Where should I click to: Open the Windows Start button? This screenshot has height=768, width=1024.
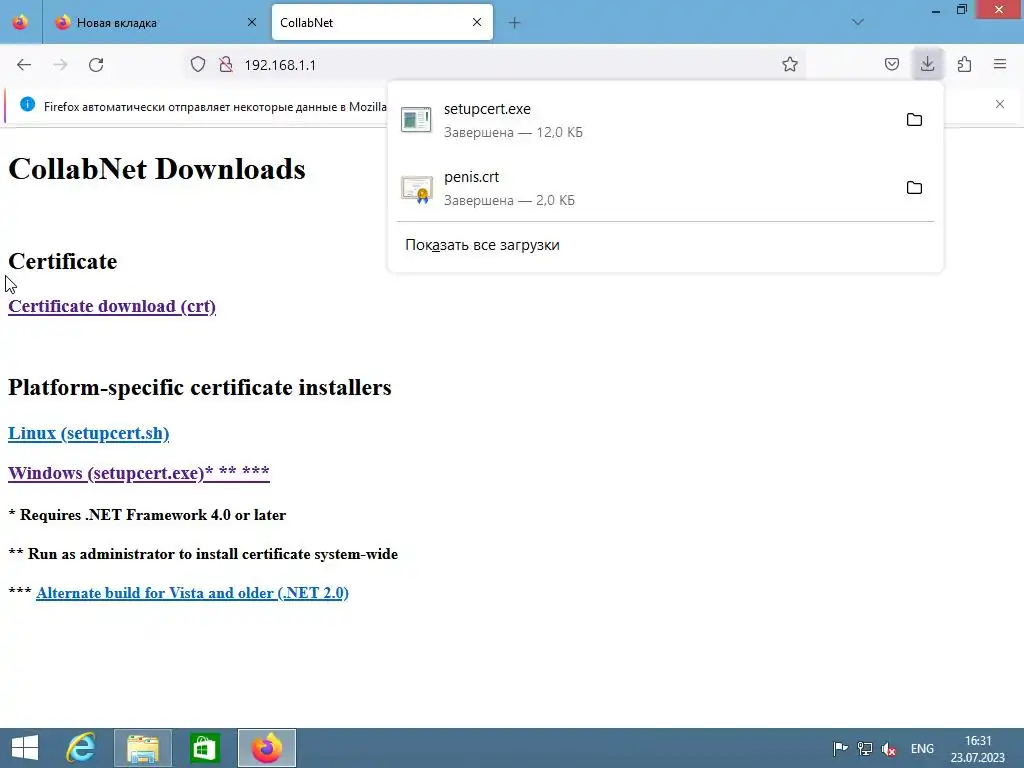point(25,748)
